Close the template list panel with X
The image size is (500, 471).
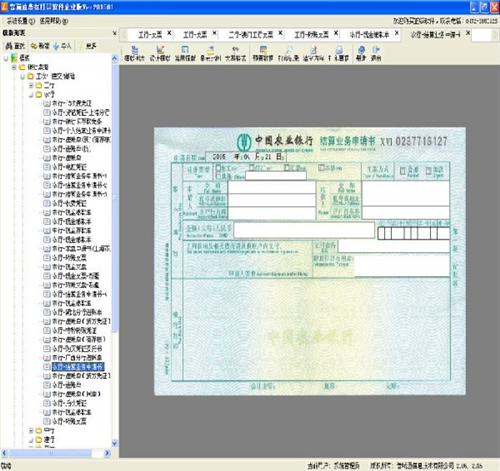[x=115, y=33]
